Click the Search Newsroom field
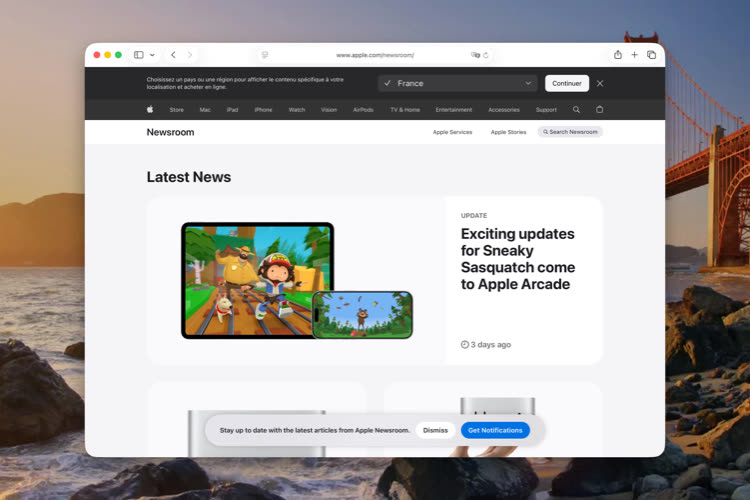750x500 pixels. pos(570,132)
